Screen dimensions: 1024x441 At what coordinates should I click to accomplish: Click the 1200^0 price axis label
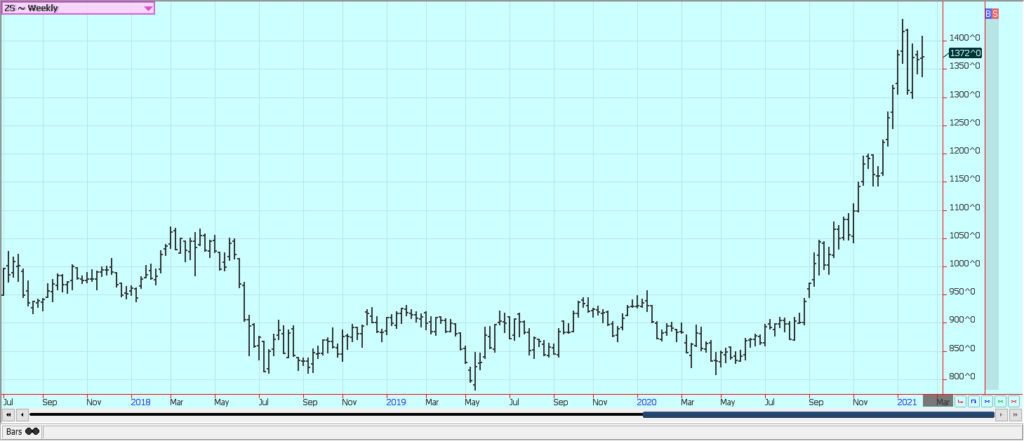[965, 151]
